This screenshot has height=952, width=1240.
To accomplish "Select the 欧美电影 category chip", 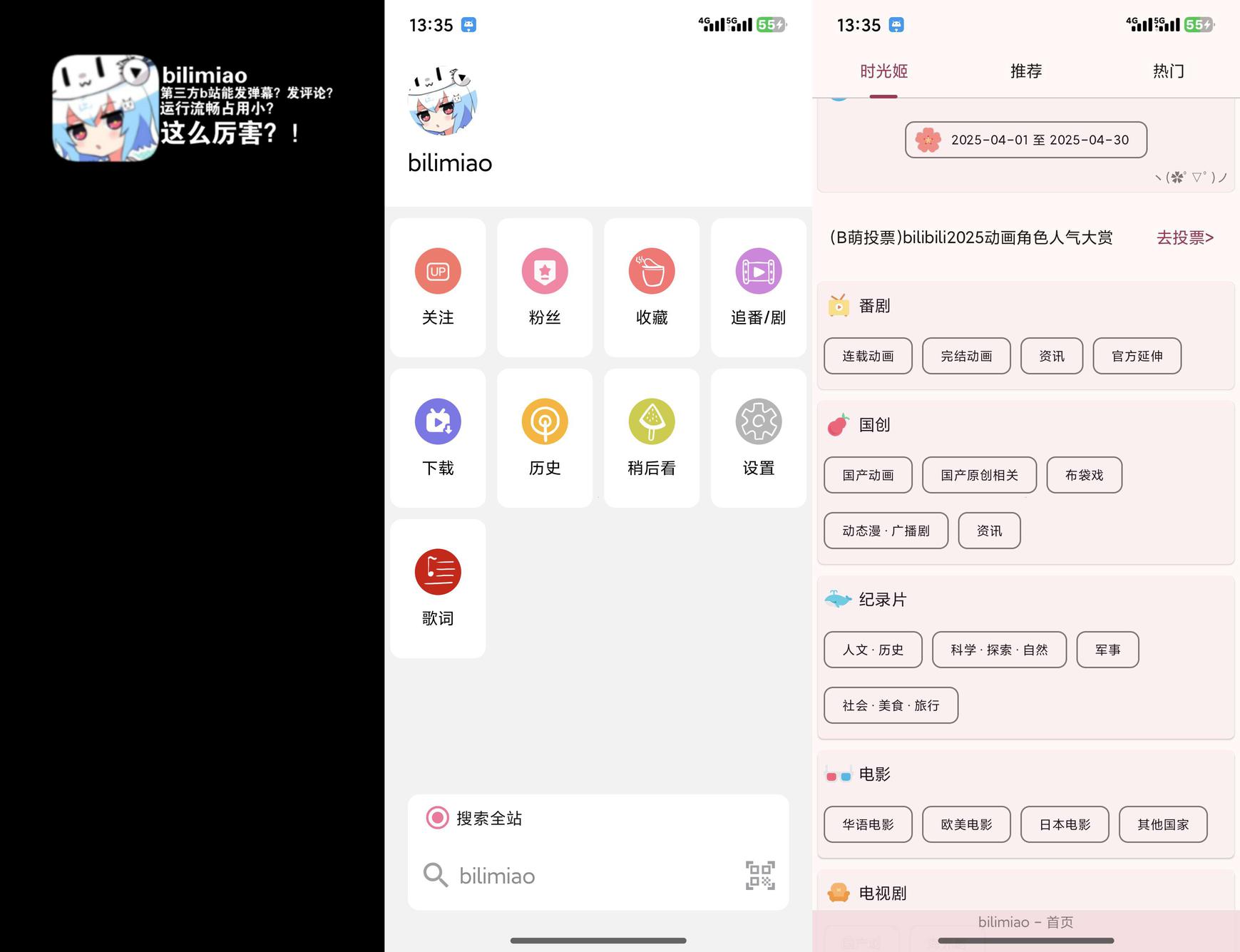I will pyautogui.click(x=966, y=824).
